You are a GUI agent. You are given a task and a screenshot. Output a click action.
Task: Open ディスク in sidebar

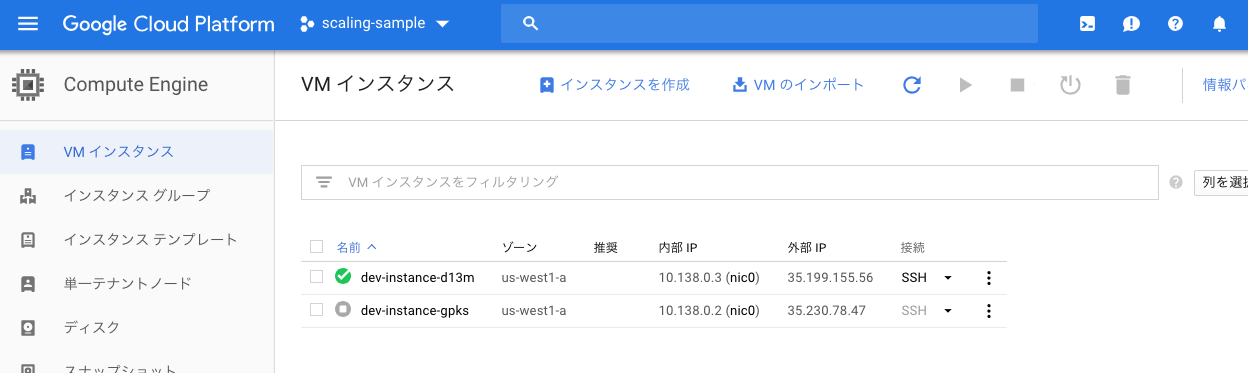(136, 327)
